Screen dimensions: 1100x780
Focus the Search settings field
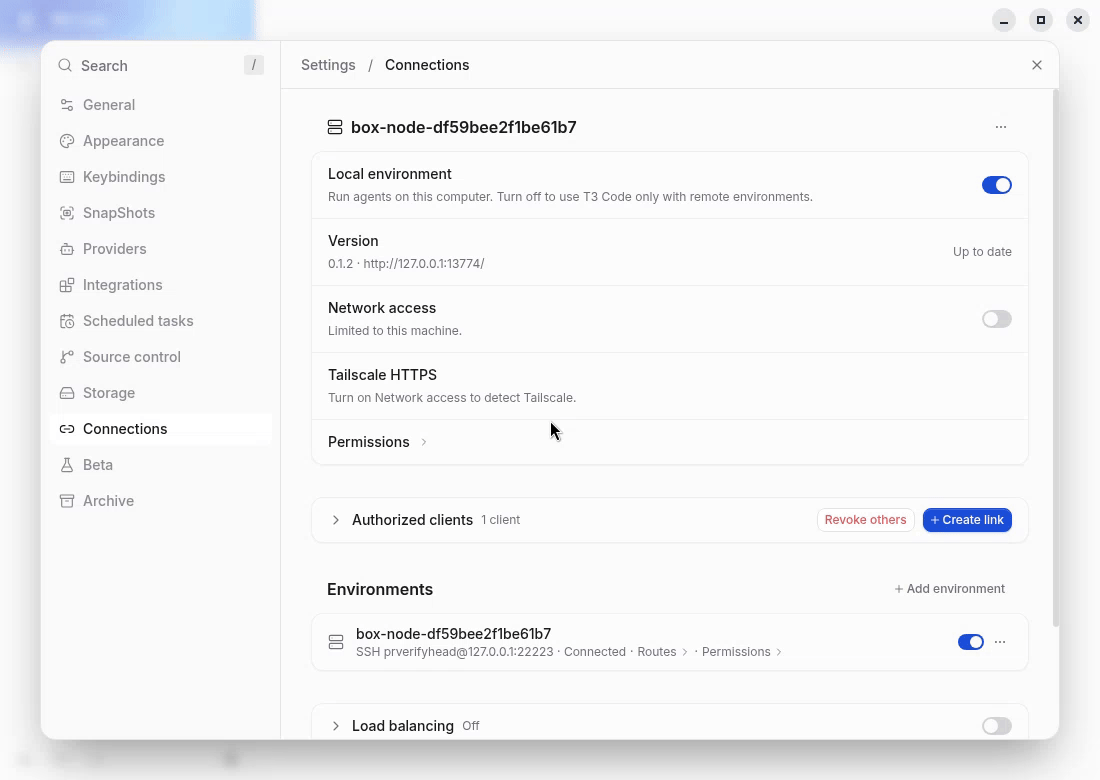161,65
